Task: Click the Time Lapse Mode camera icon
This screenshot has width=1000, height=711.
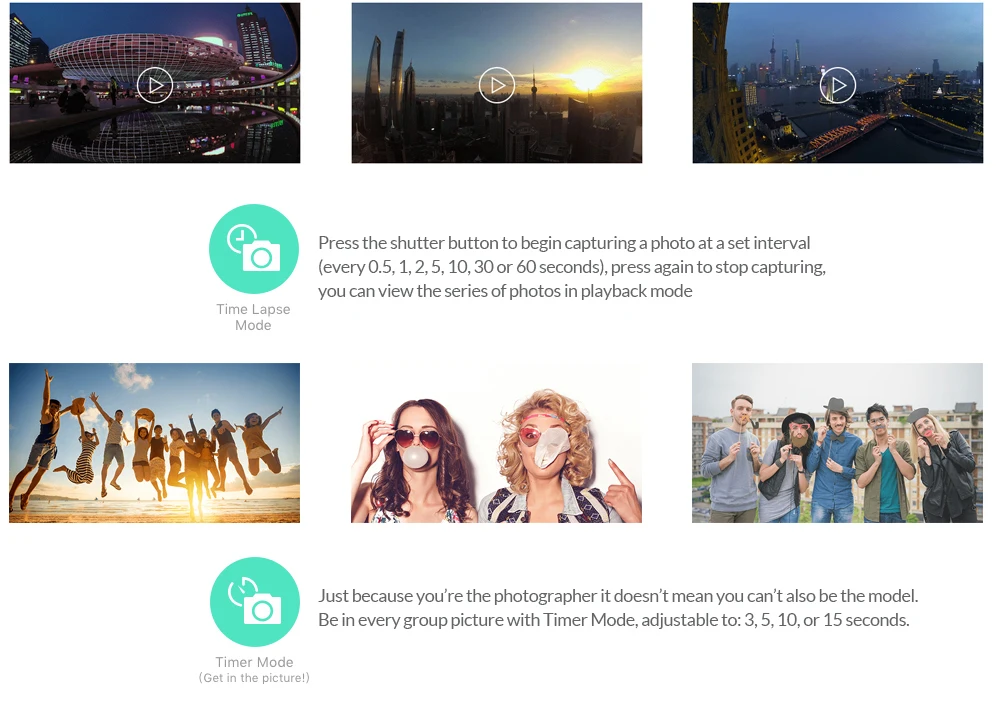Action: pyautogui.click(x=254, y=249)
